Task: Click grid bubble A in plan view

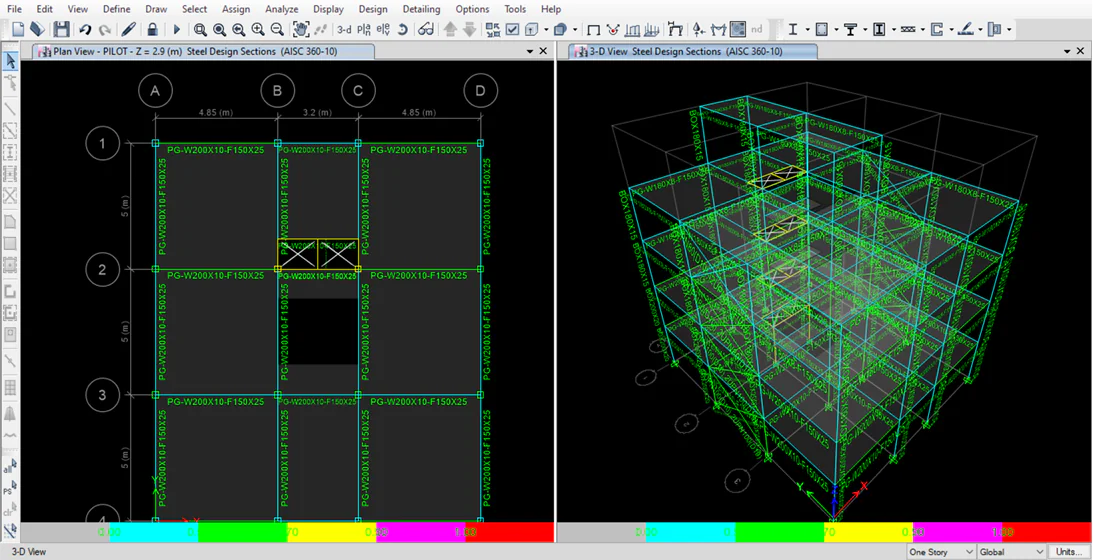Action: (155, 91)
